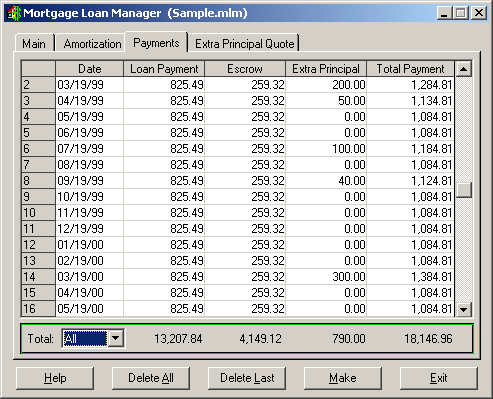Click Total Payment cell 1,284.81

[x=410, y=85]
